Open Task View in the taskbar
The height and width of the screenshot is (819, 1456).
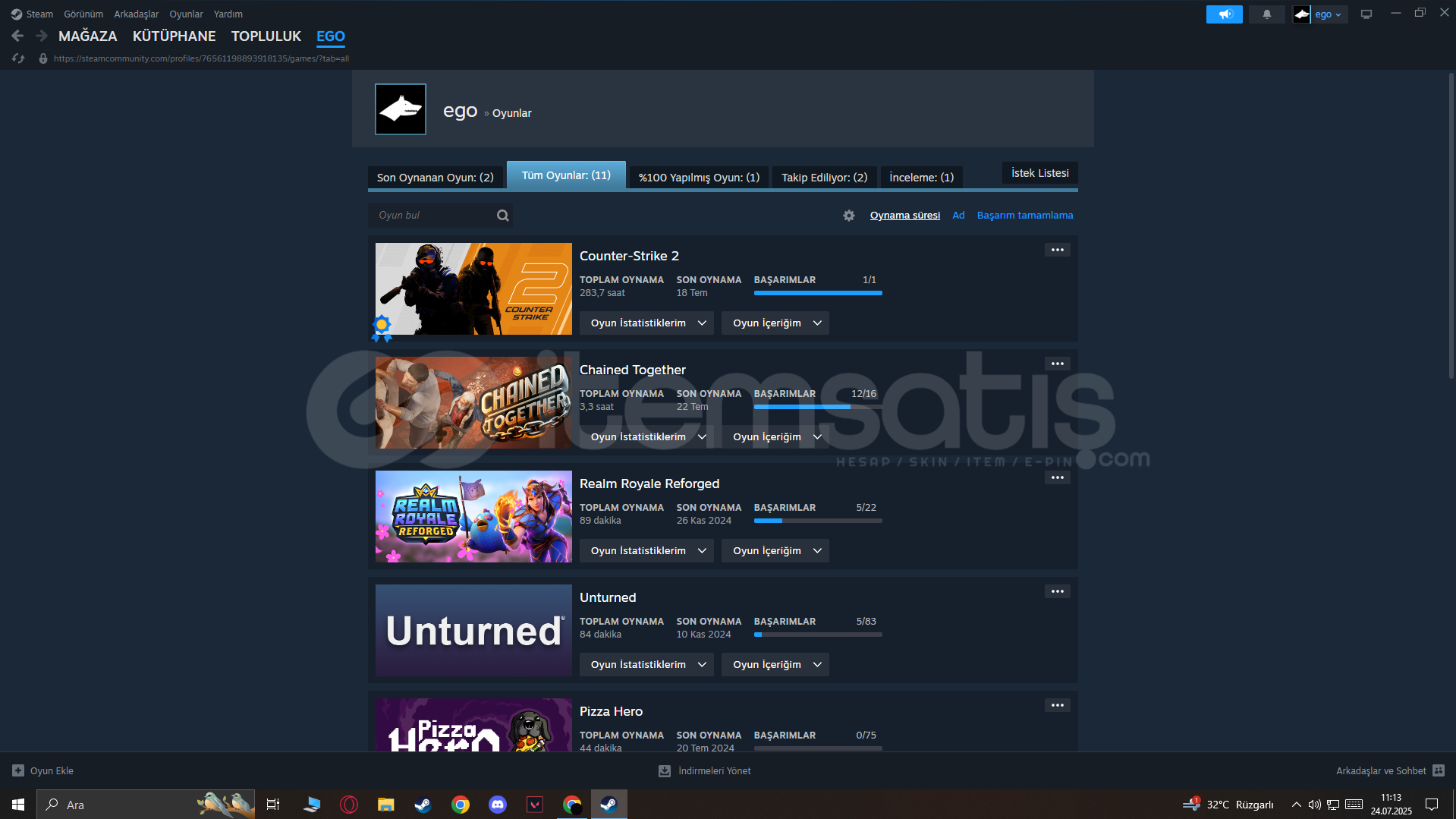point(273,805)
